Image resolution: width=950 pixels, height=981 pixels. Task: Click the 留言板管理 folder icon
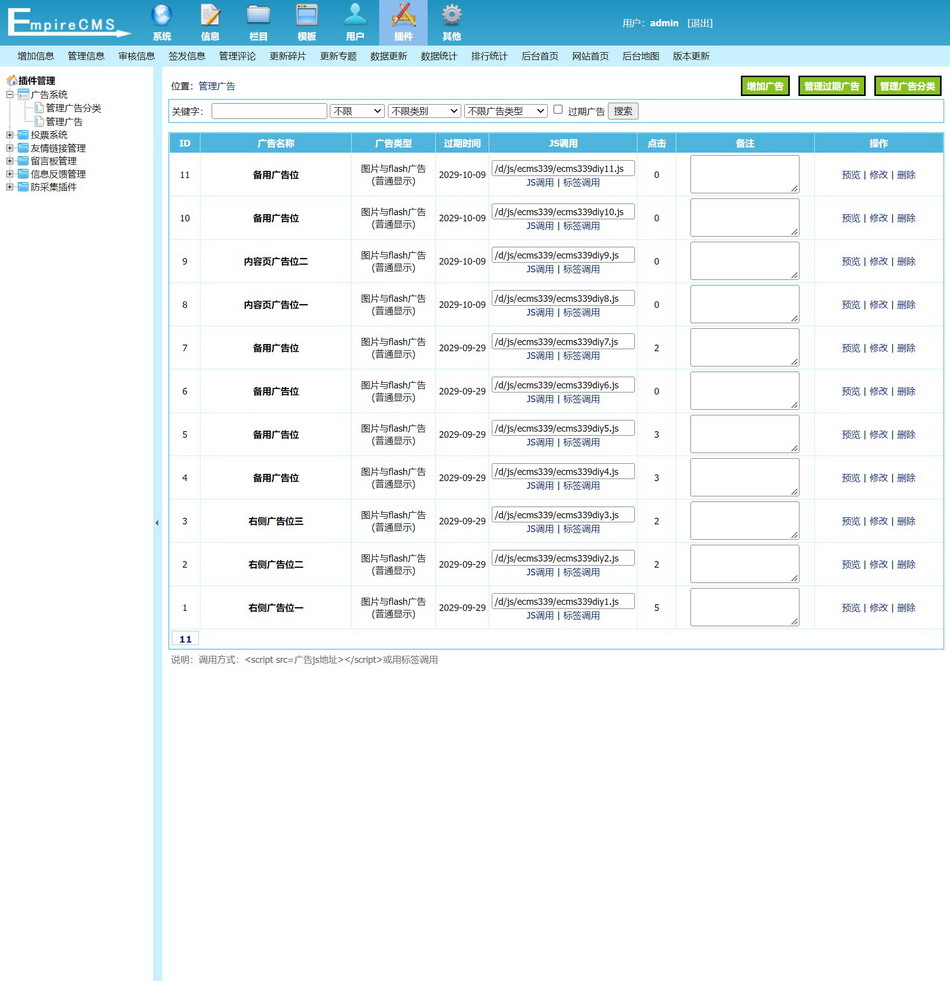point(24,161)
